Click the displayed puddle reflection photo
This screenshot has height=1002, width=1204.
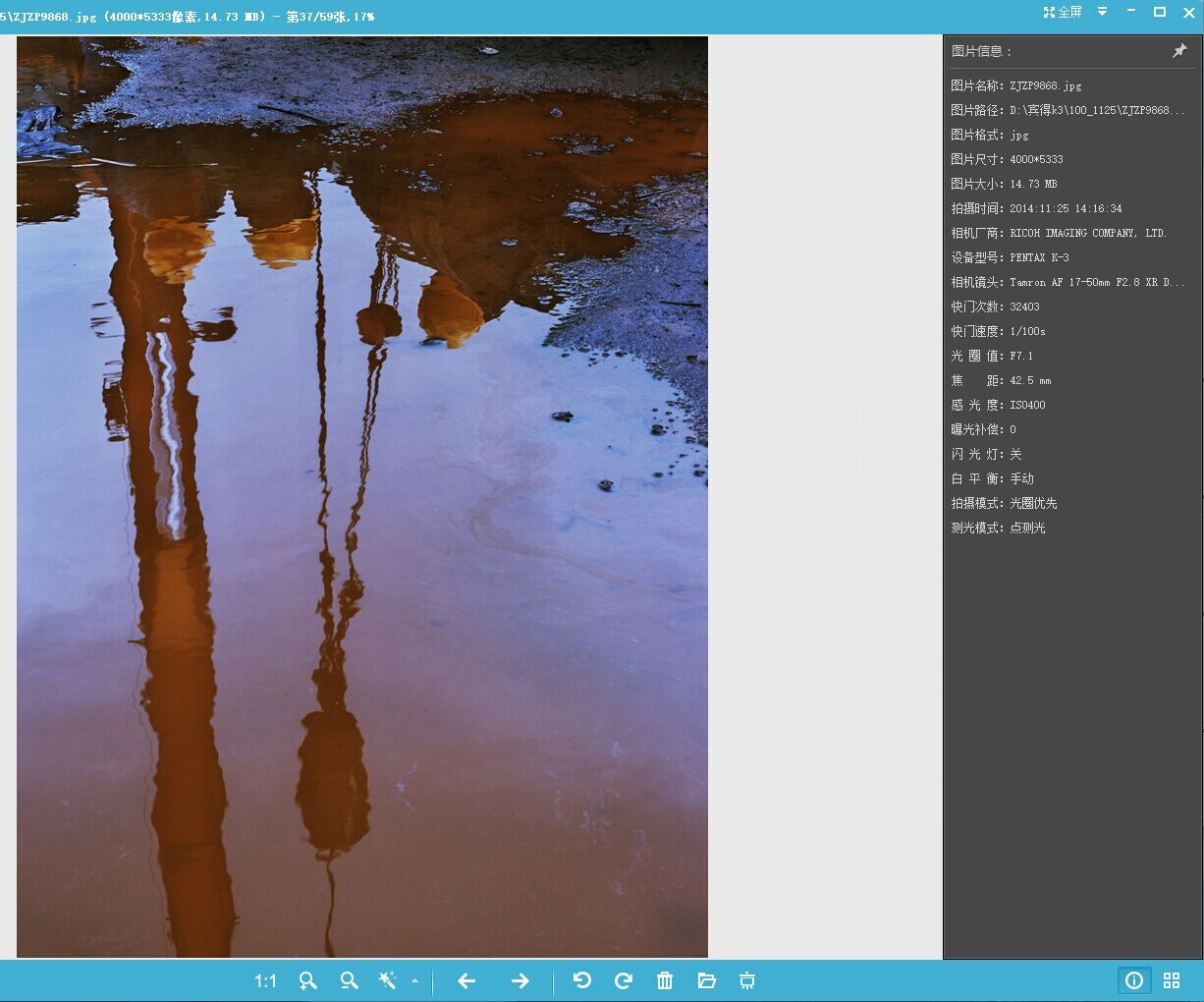362,497
